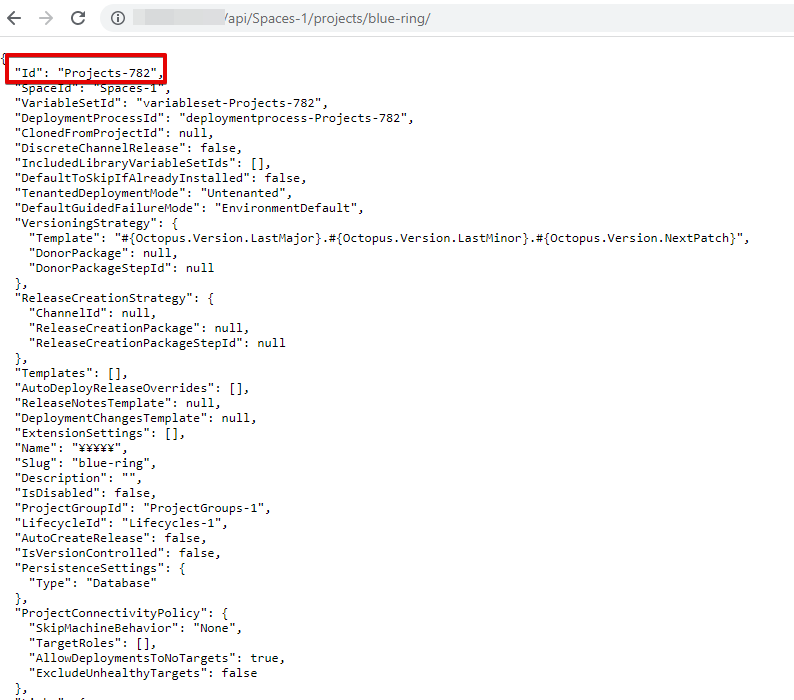Go back with the browser back arrow

14,18
